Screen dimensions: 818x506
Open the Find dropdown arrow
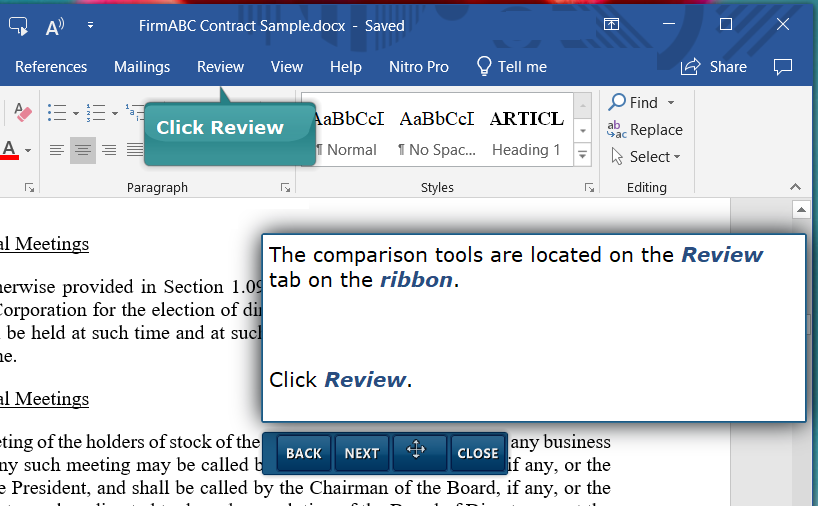[671, 102]
